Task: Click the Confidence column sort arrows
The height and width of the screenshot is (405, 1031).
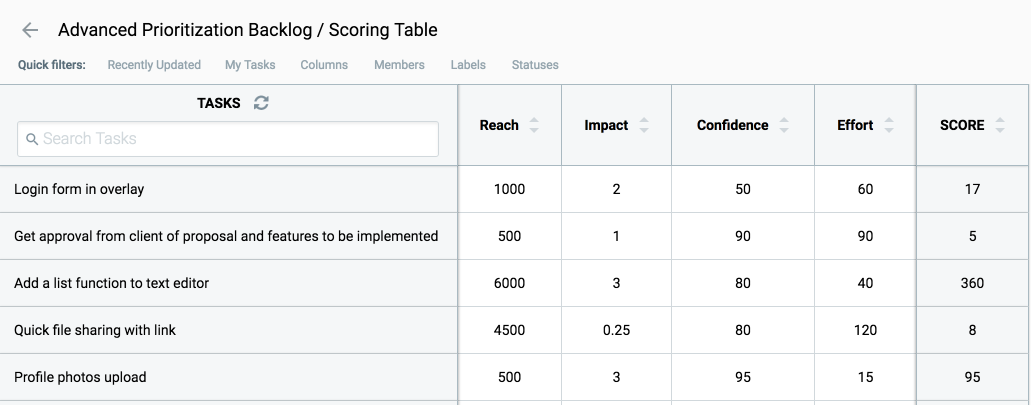Action: pos(784,125)
